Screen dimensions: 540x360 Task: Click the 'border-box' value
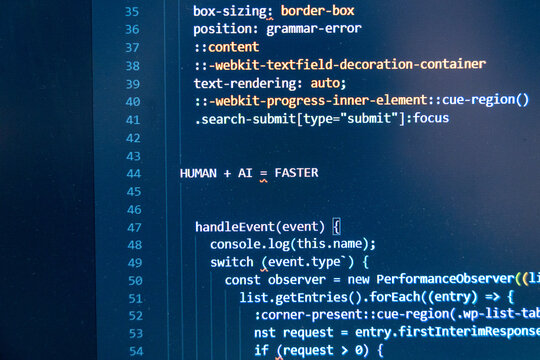[318, 11]
